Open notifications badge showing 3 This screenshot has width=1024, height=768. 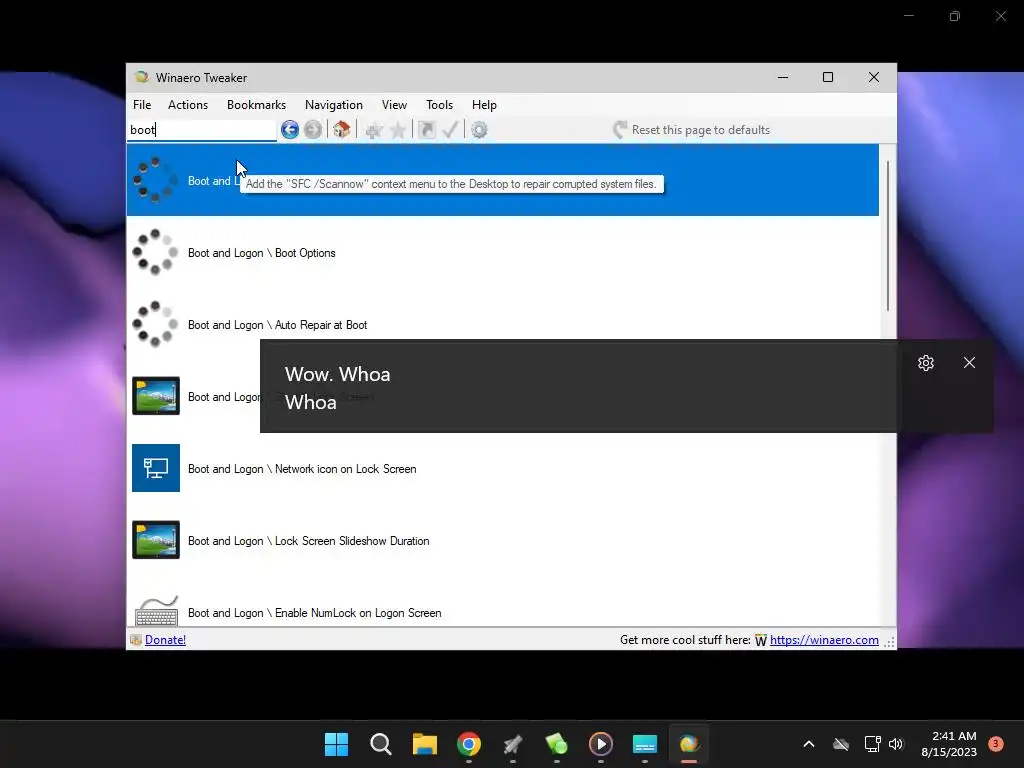coord(995,744)
